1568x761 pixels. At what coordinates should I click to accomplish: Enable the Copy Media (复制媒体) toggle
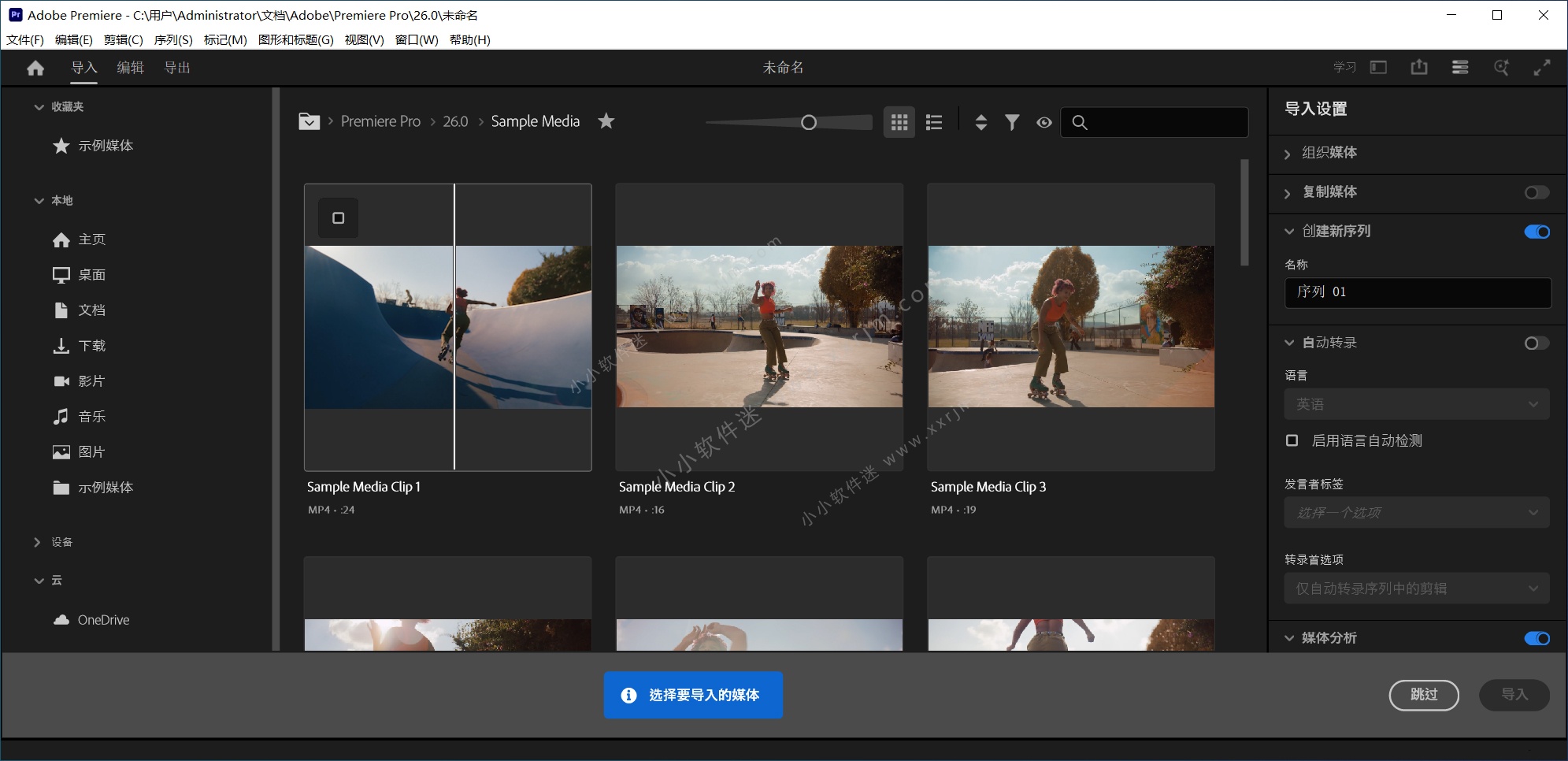tap(1536, 192)
